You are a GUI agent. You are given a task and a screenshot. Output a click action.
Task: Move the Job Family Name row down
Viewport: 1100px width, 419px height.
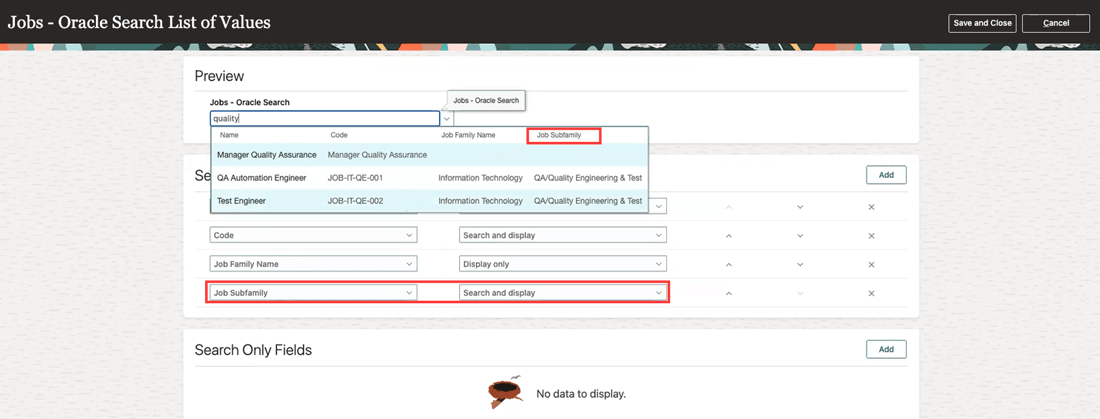tap(800, 265)
